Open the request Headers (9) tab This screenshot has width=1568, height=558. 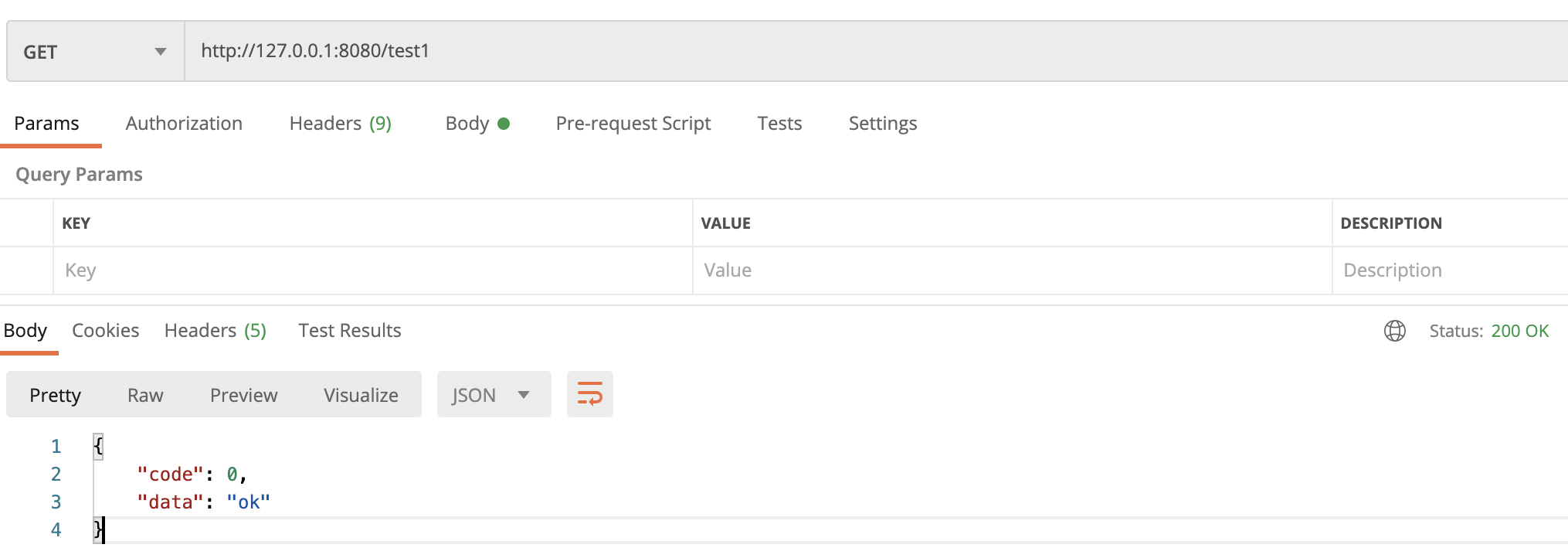[341, 124]
